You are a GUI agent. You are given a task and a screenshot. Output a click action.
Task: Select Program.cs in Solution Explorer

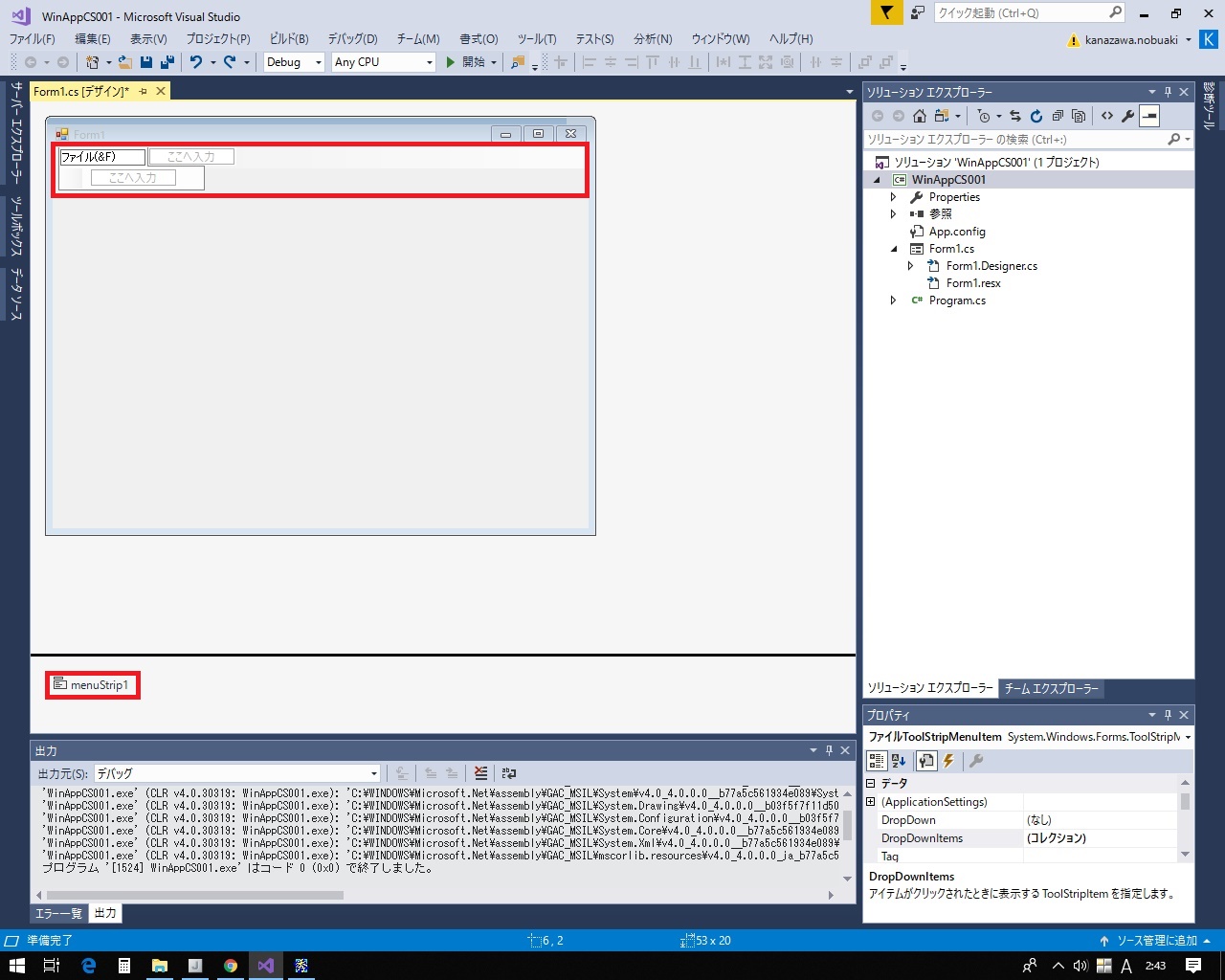(x=957, y=301)
